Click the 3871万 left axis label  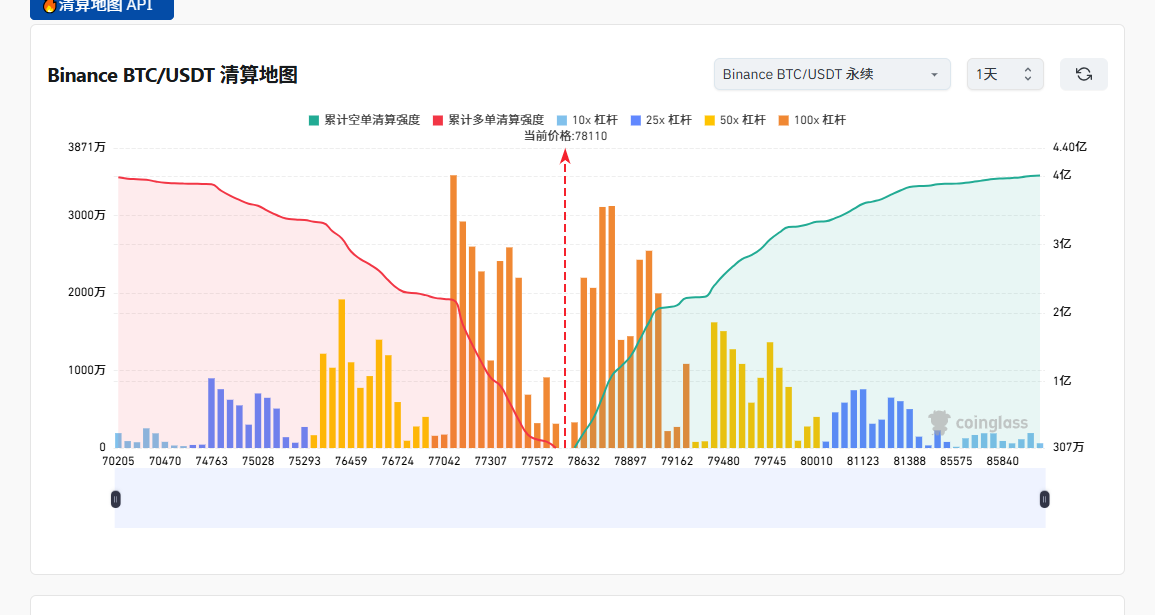click(x=86, y=147)
